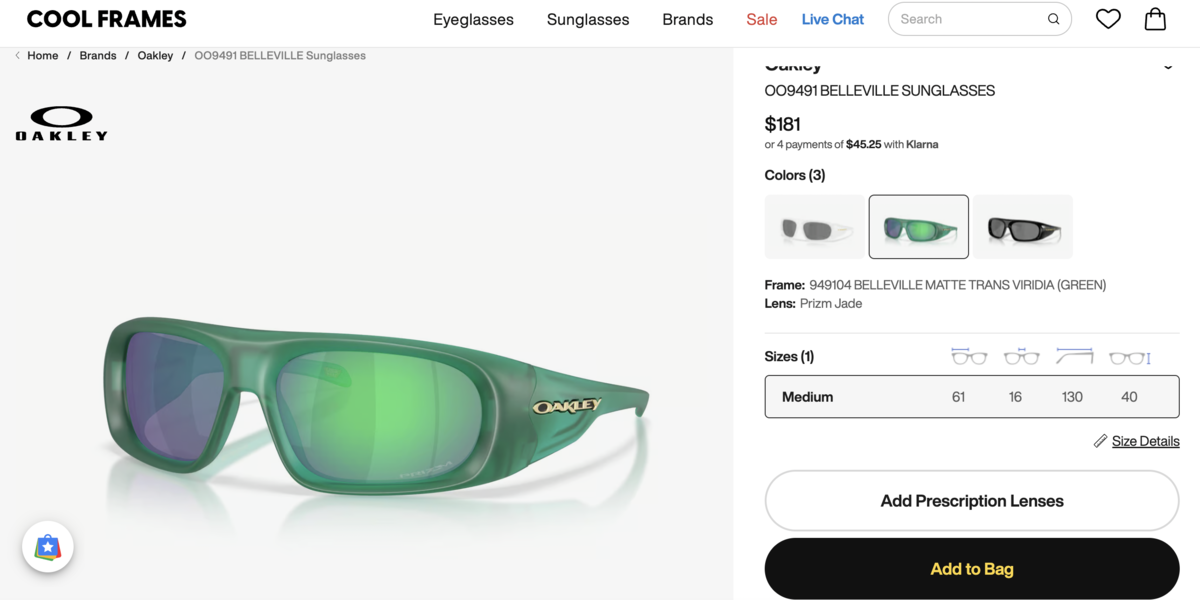Open the wishlist heart icon
This screenshot has height=600, width=1200.
1108,19
